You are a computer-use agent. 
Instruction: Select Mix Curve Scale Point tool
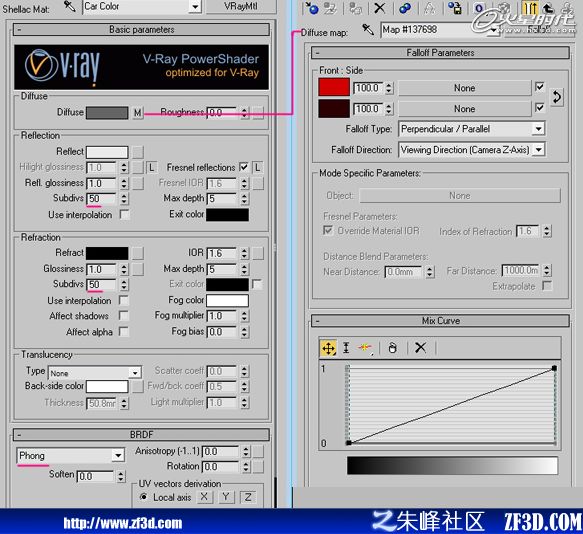pos(346,348)
